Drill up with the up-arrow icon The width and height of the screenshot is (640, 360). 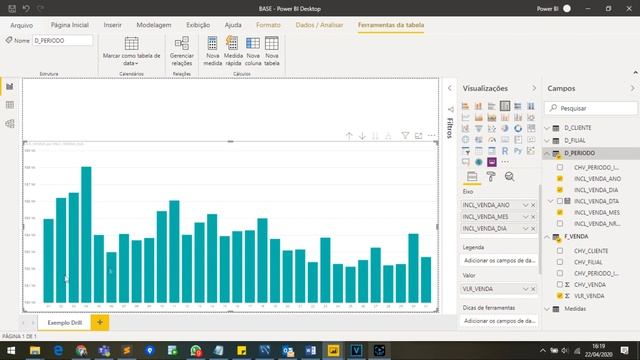coord(349,136)
